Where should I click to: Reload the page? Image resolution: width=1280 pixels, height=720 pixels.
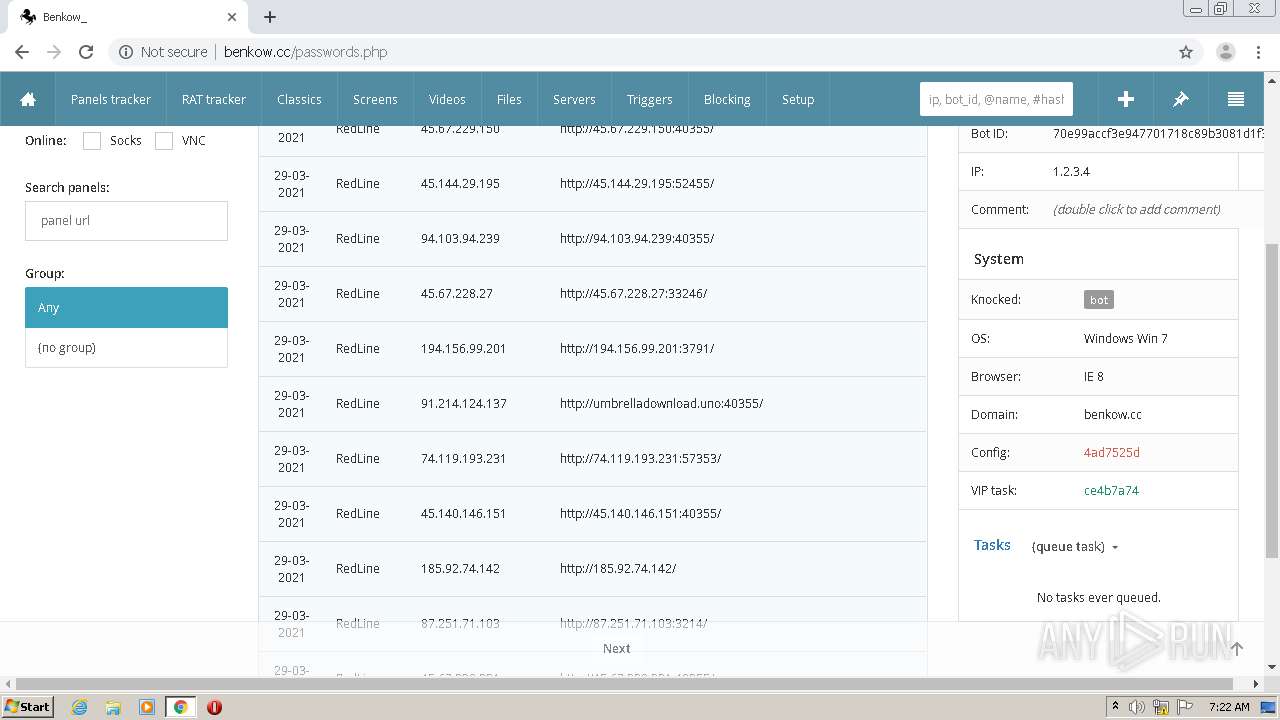(86, 52)
